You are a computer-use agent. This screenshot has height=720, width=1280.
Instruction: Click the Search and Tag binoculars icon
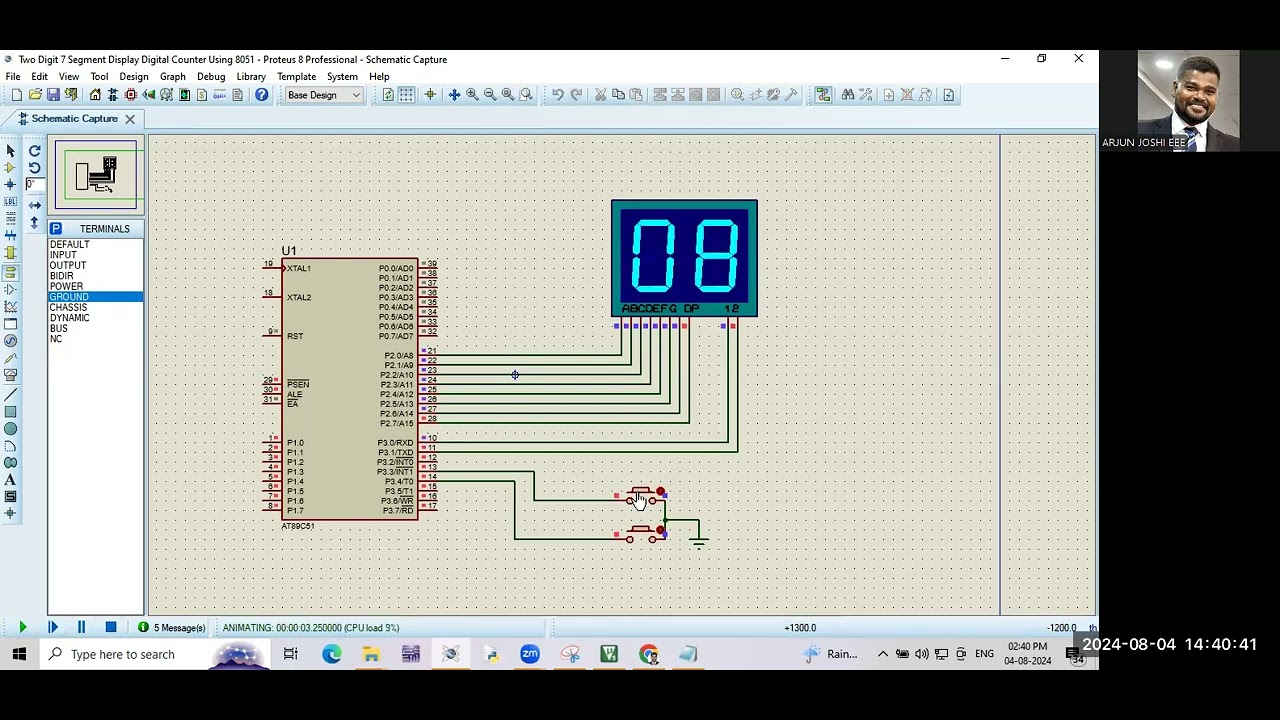[x=848, y=95]
